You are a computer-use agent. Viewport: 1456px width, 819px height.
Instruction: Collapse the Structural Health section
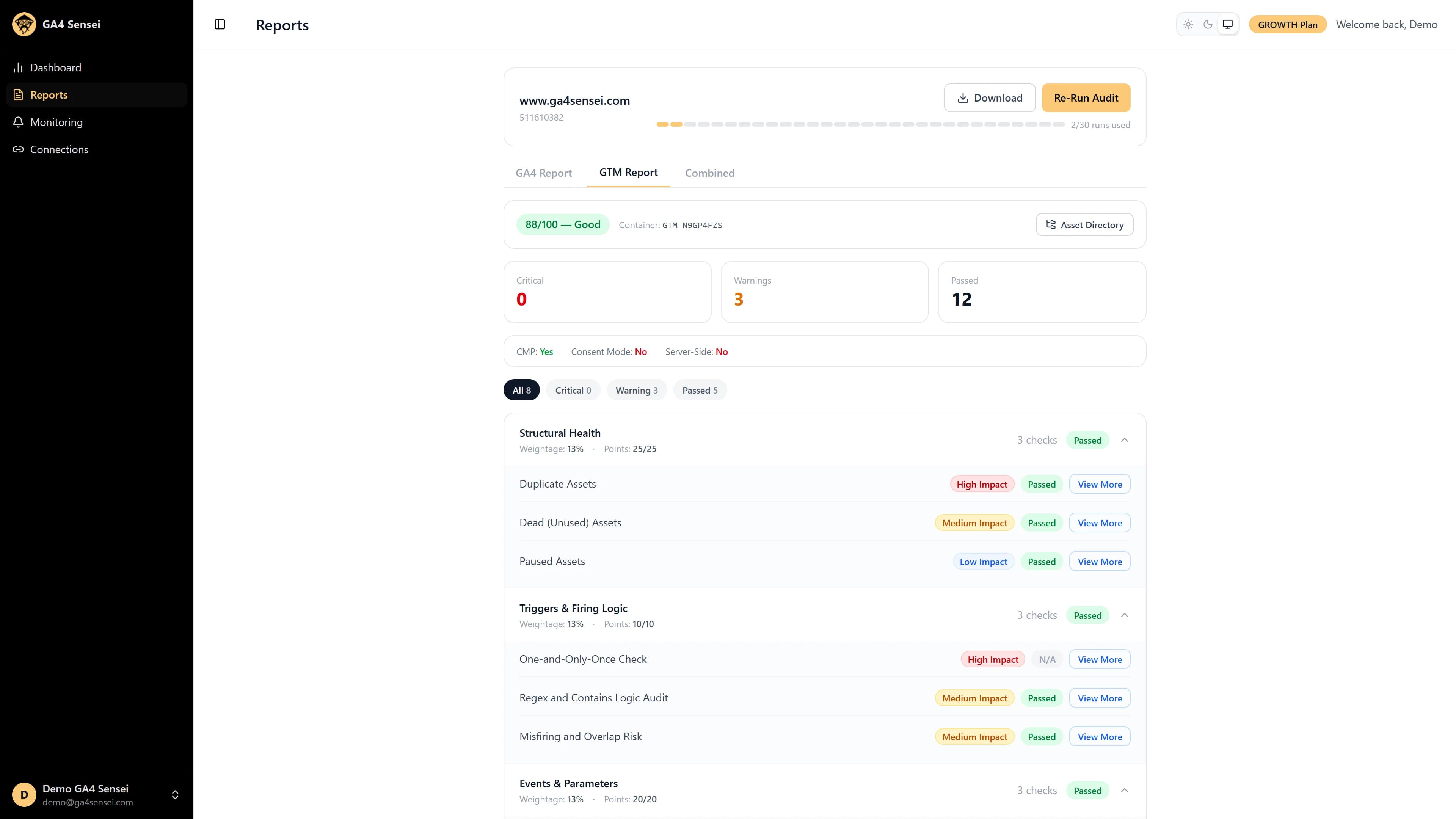point(1124,440)
